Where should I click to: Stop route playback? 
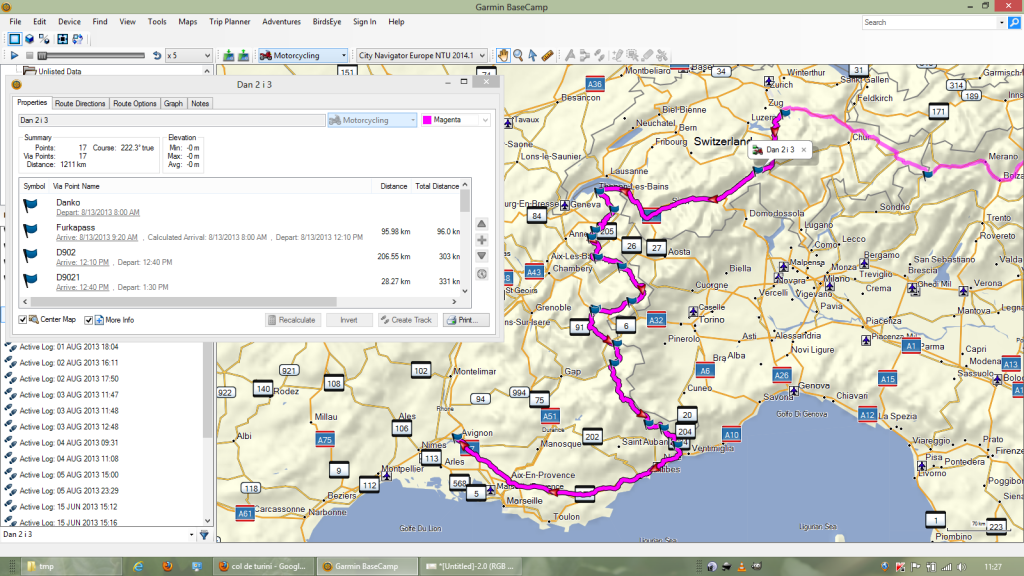pos(29,56)
